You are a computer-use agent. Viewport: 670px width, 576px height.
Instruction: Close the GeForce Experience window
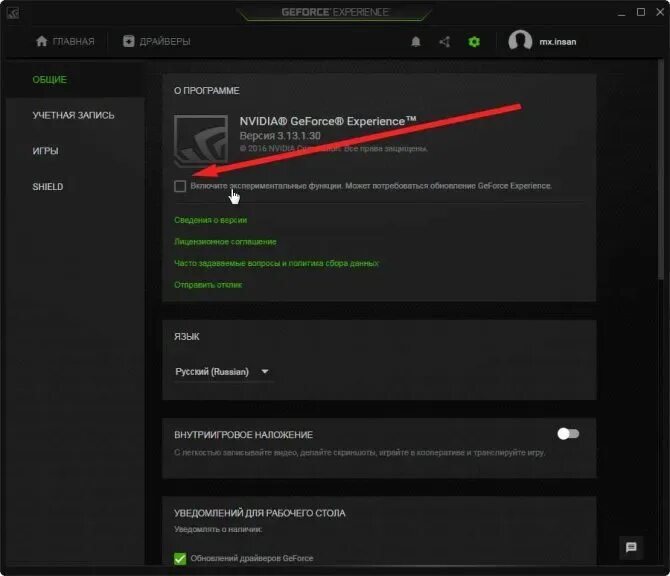660,12
